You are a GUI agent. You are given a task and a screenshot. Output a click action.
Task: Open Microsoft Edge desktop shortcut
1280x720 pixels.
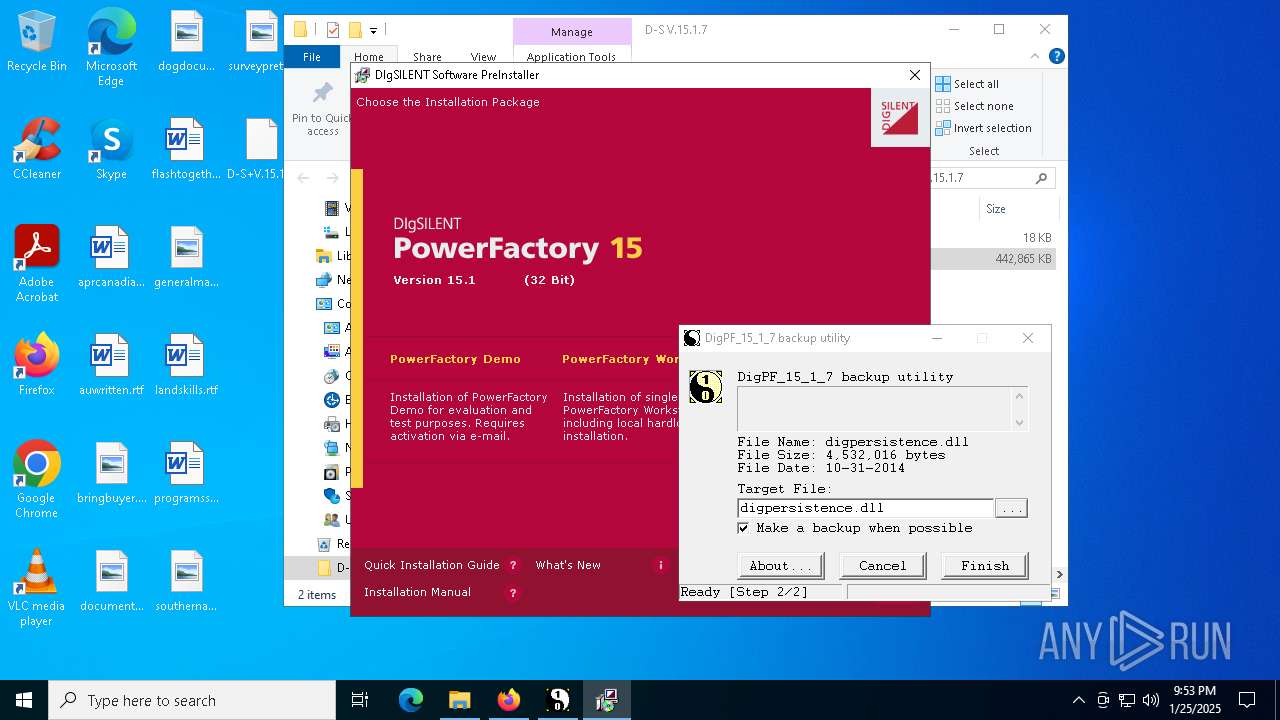click(111, 48)
